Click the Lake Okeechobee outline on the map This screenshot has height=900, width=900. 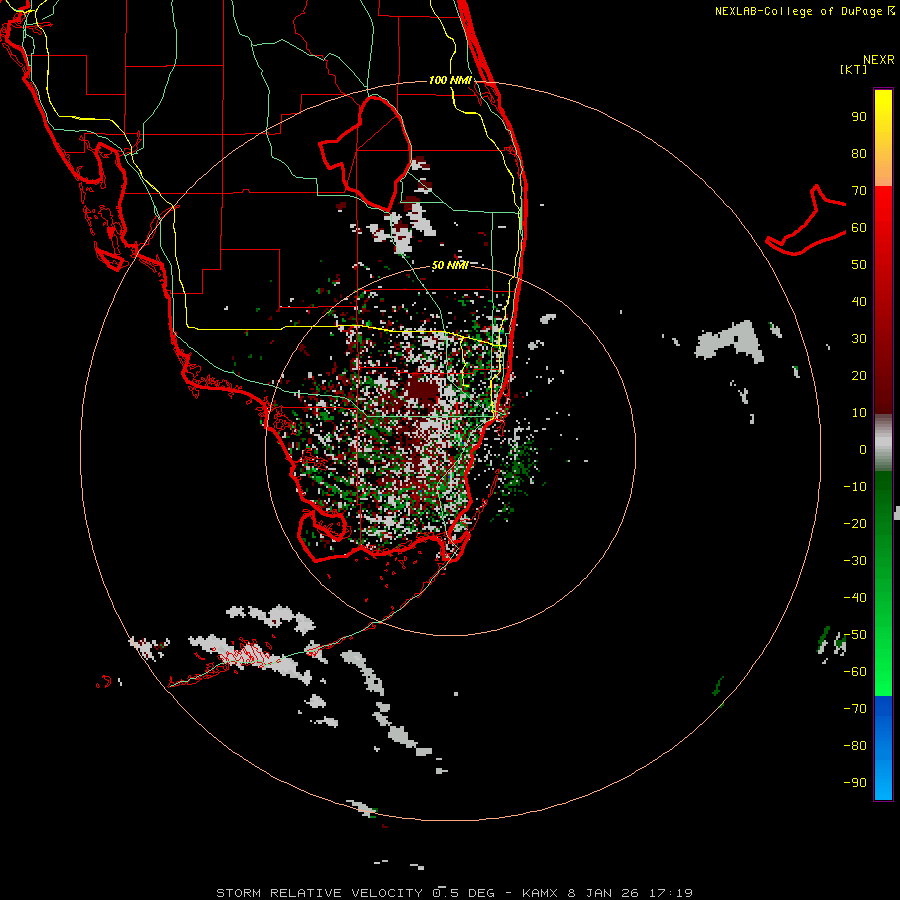point(366,152)
